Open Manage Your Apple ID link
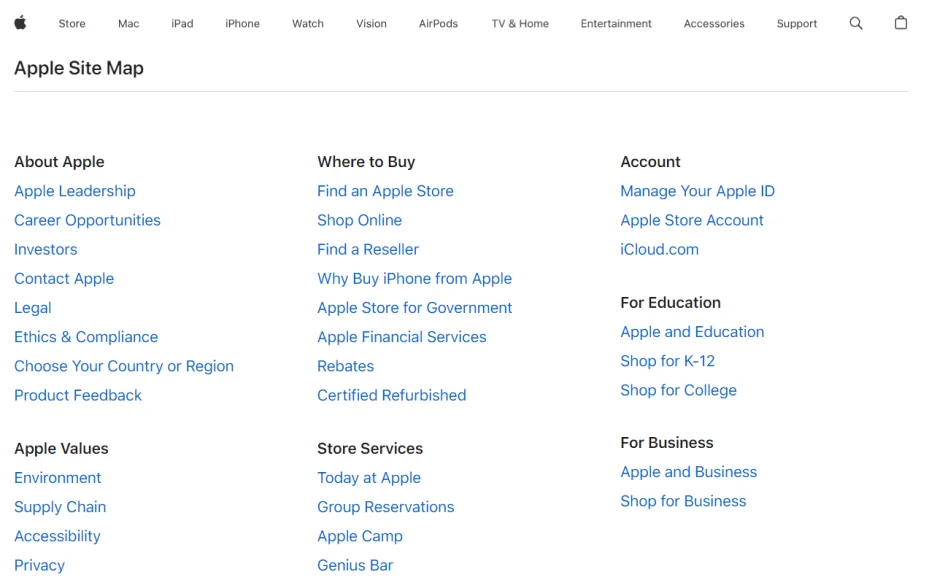This screenshot has height=580, width=937. click(x=697, y=191)
